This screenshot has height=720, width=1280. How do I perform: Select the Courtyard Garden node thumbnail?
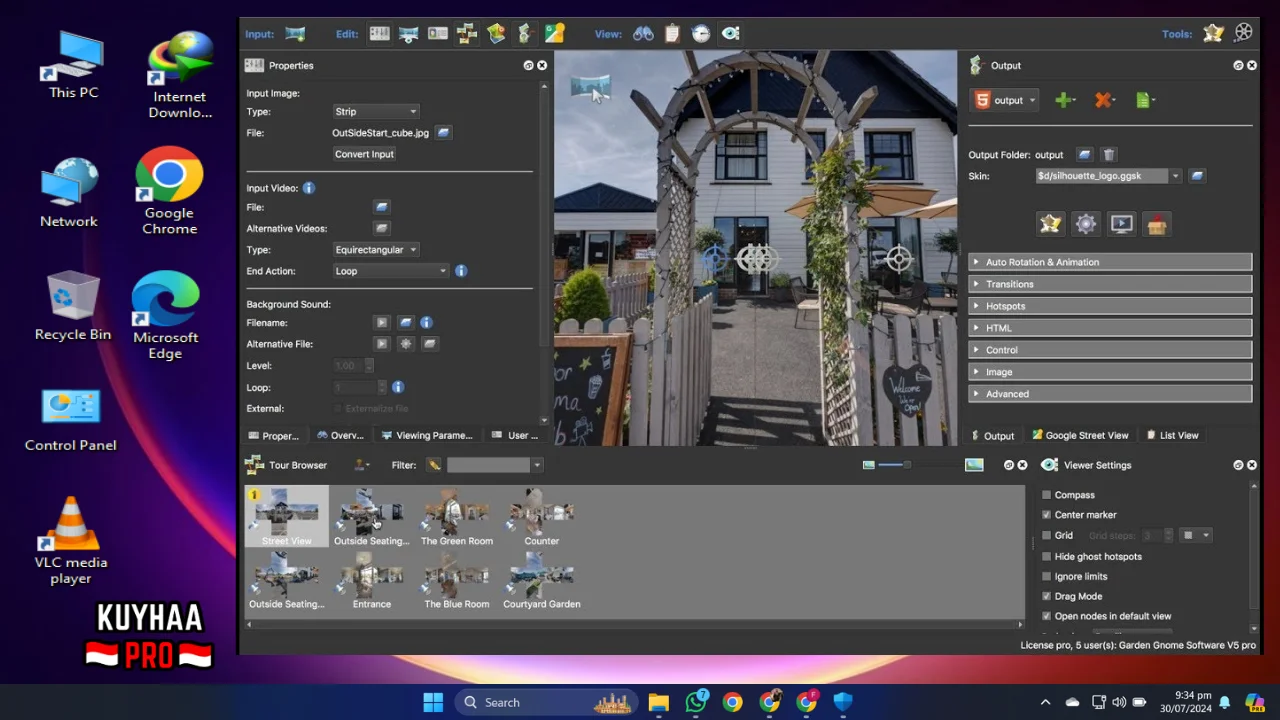pyautogui.click(x=542, y=580)
